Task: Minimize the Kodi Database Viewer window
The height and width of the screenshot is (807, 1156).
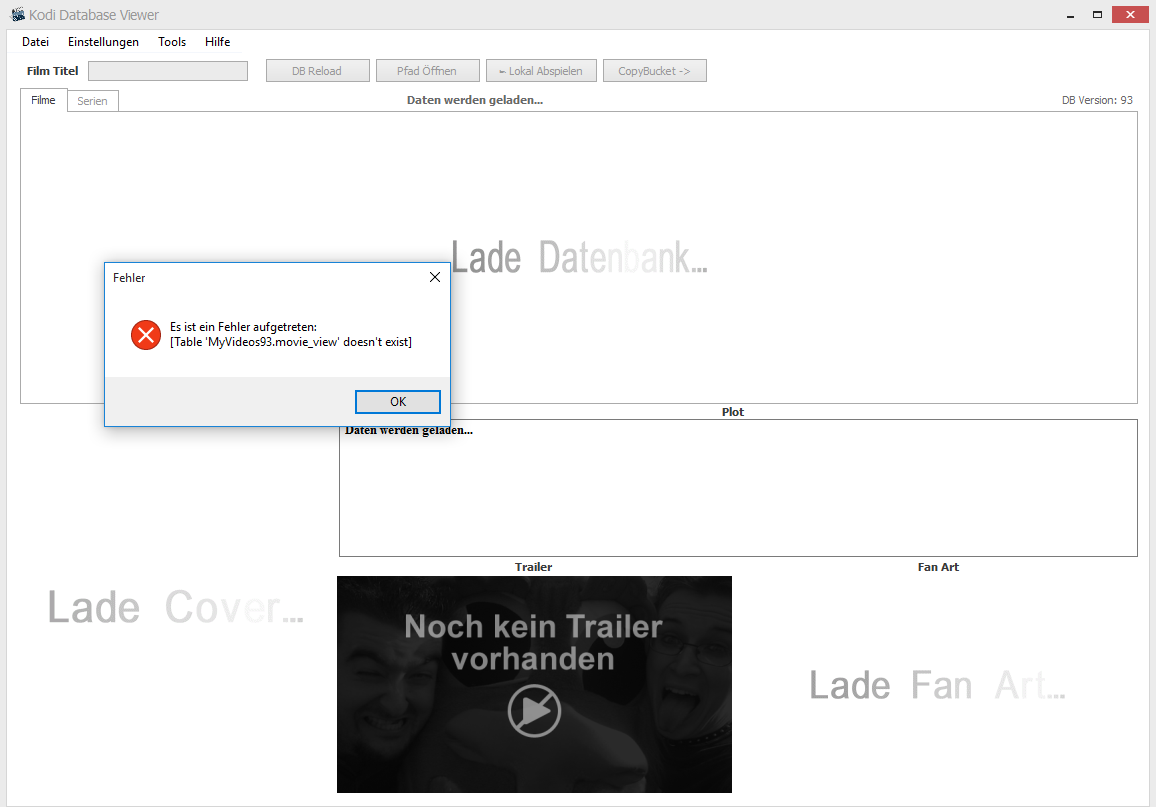Action: click(x=1070, y=15)
